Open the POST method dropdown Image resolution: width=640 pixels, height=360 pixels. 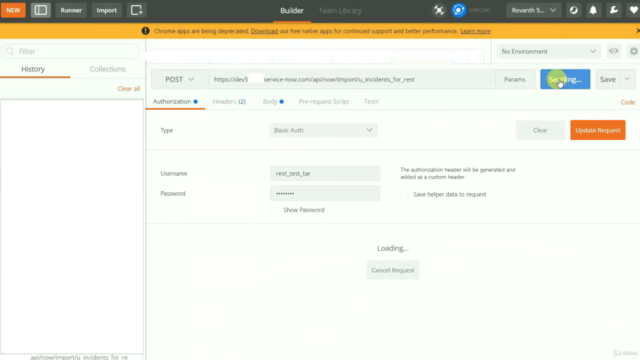tap(180, 79)
